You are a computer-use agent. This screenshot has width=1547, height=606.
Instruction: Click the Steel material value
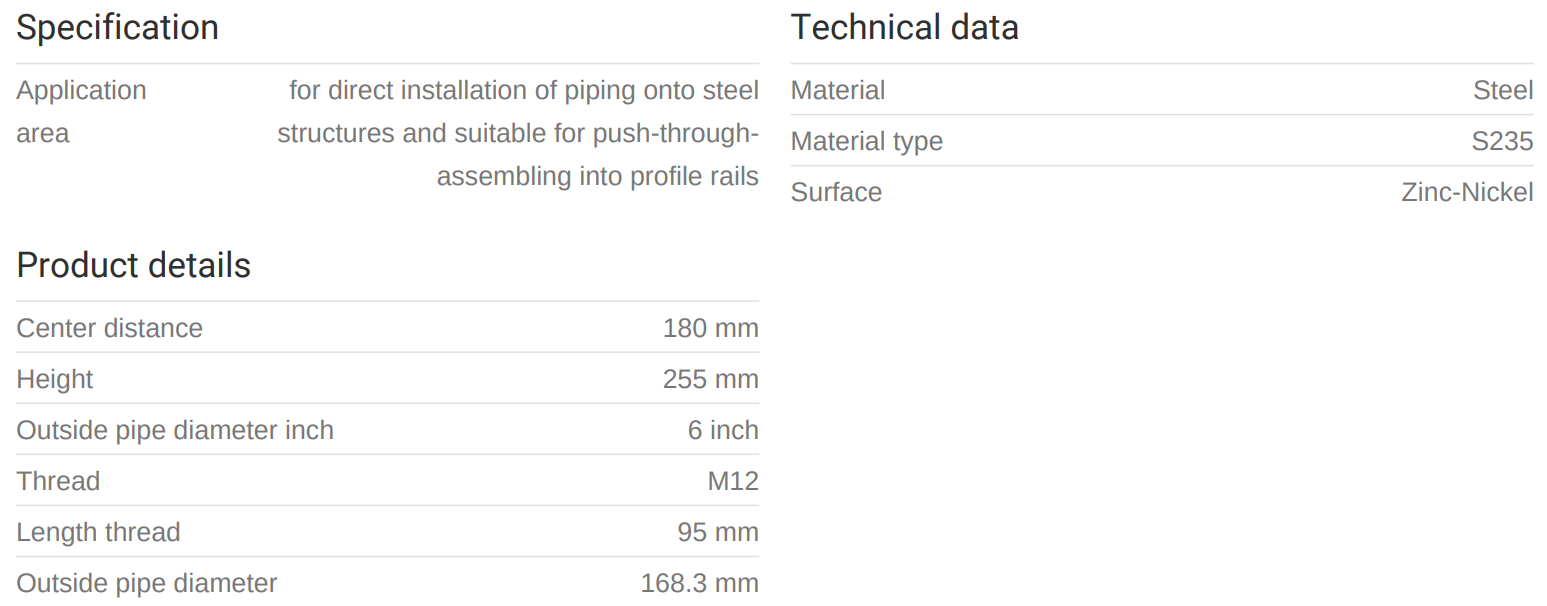point(1502,91)
